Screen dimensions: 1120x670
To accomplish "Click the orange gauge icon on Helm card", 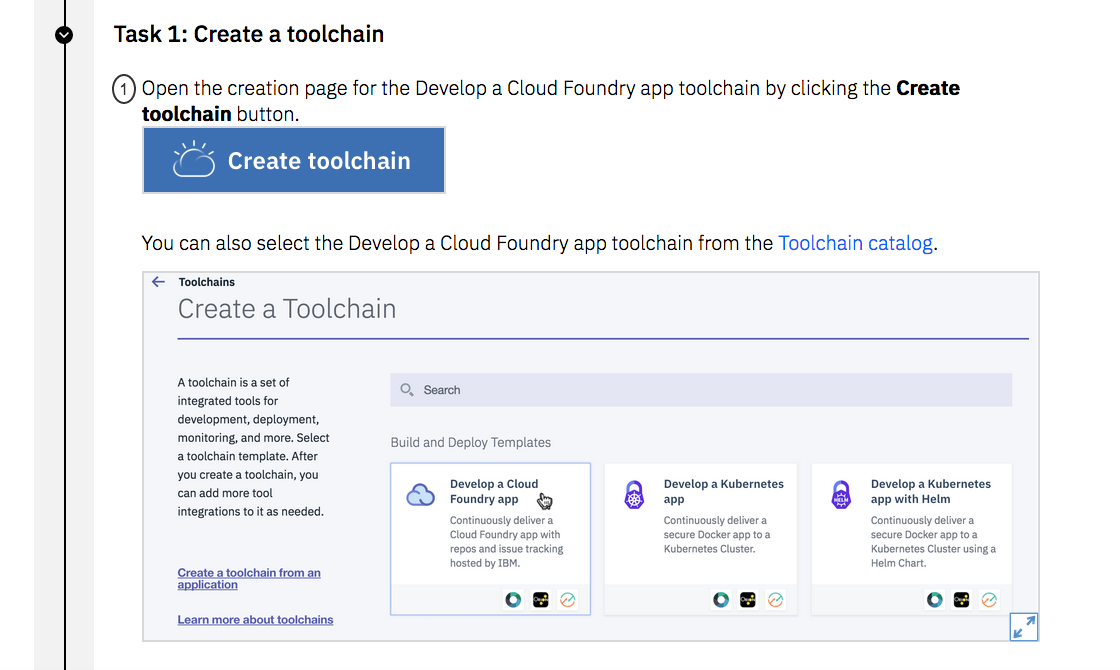I will 989,600.
